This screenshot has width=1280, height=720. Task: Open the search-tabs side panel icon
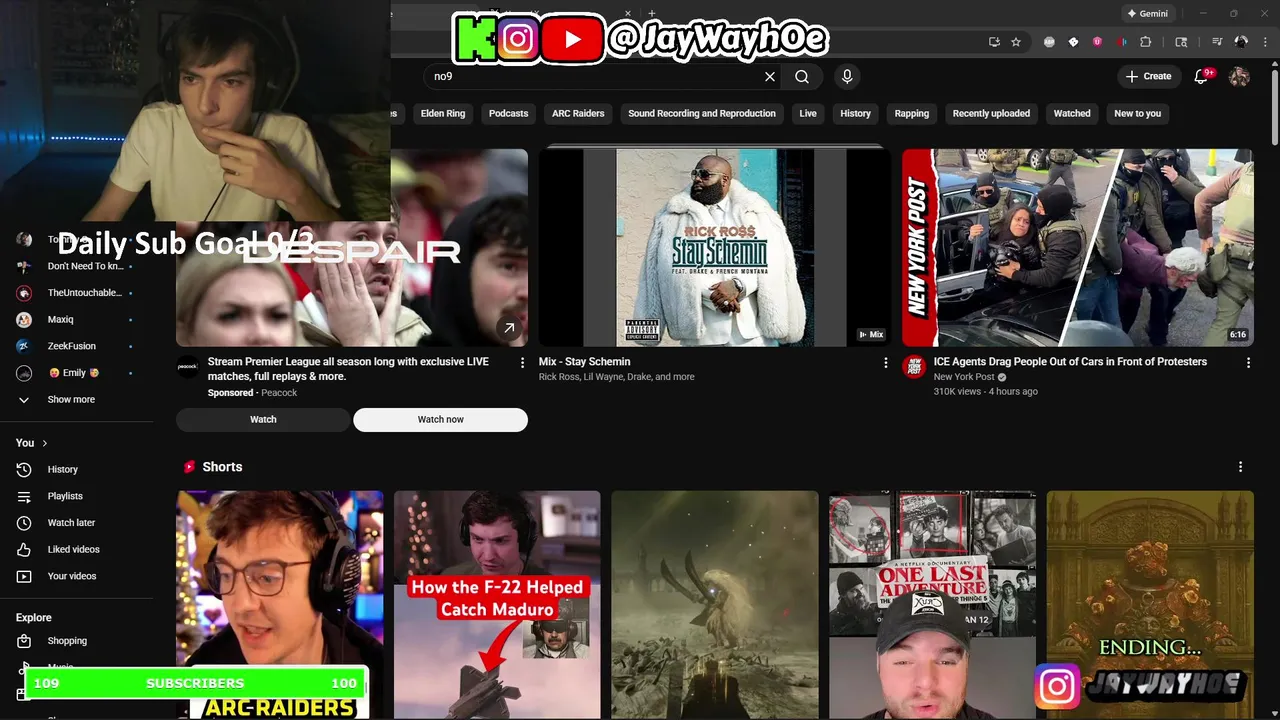(1181, 42)
